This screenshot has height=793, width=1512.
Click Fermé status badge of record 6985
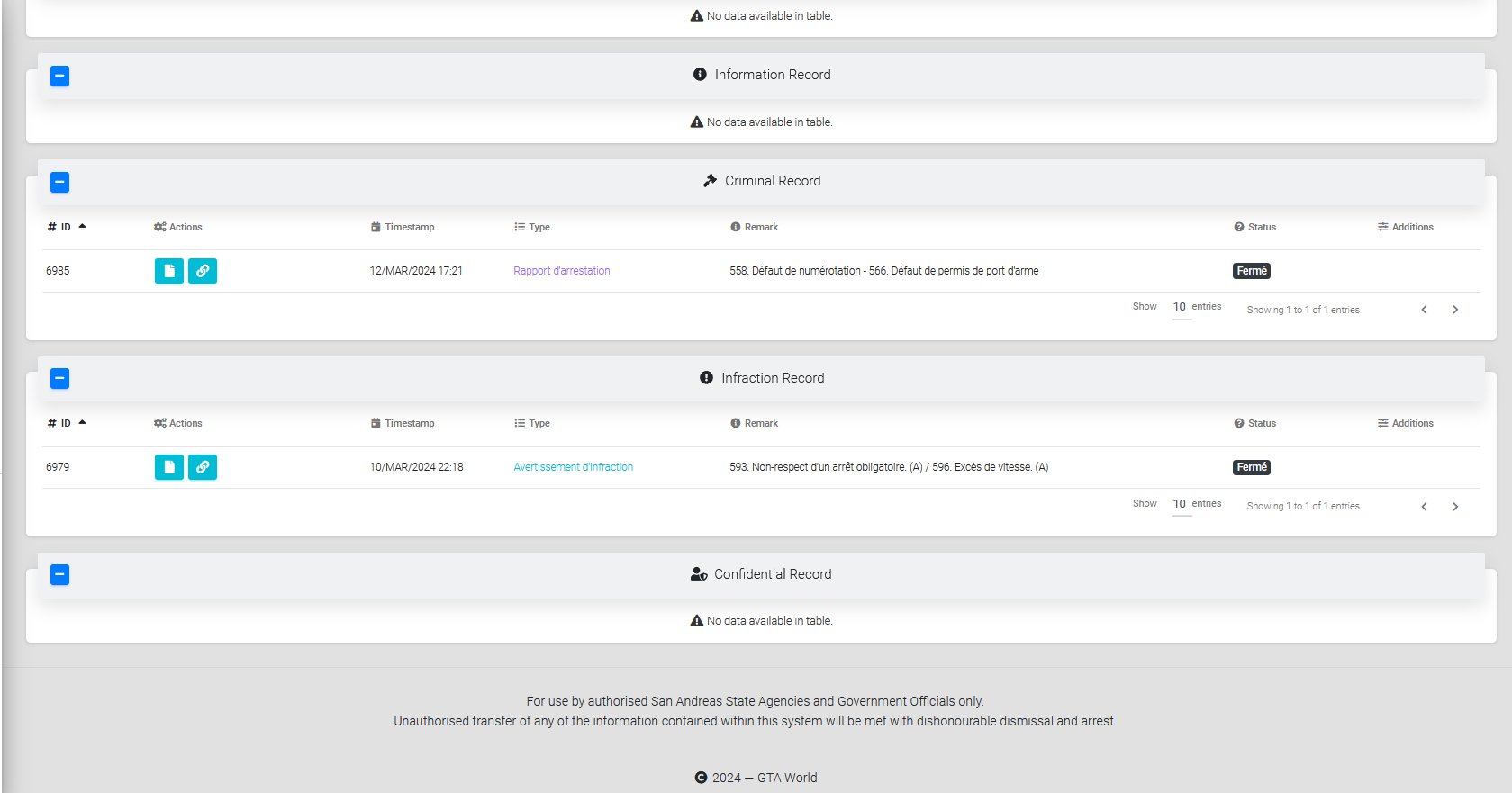click(x=1252, y=271)
